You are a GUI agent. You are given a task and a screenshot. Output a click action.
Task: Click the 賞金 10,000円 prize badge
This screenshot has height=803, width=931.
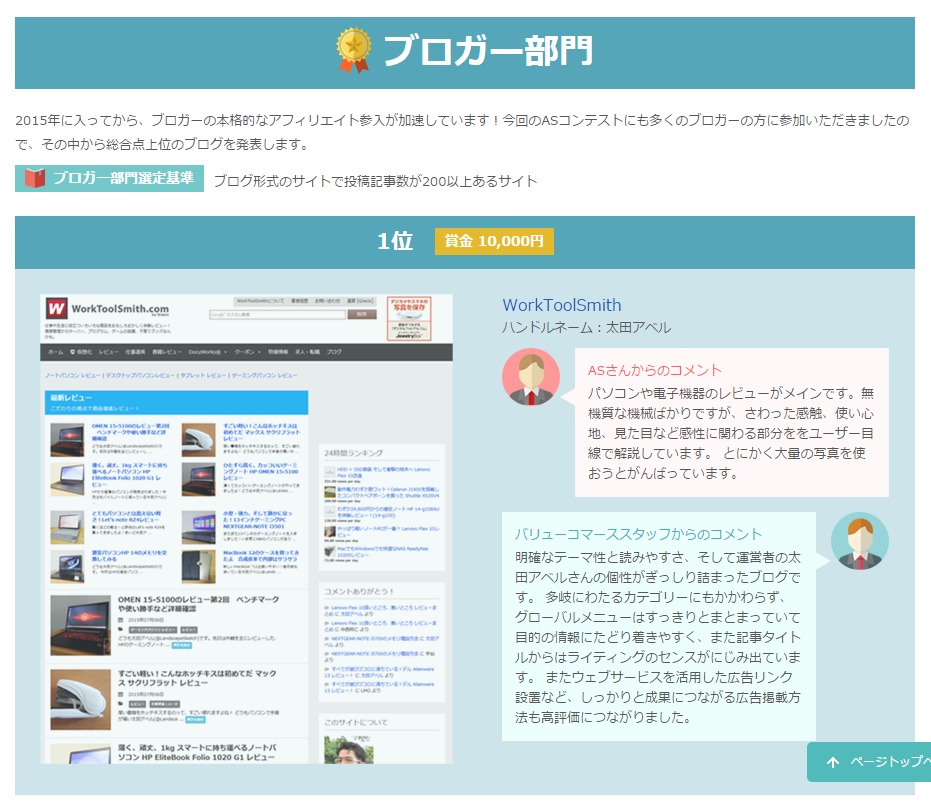(x=494, y=241)
